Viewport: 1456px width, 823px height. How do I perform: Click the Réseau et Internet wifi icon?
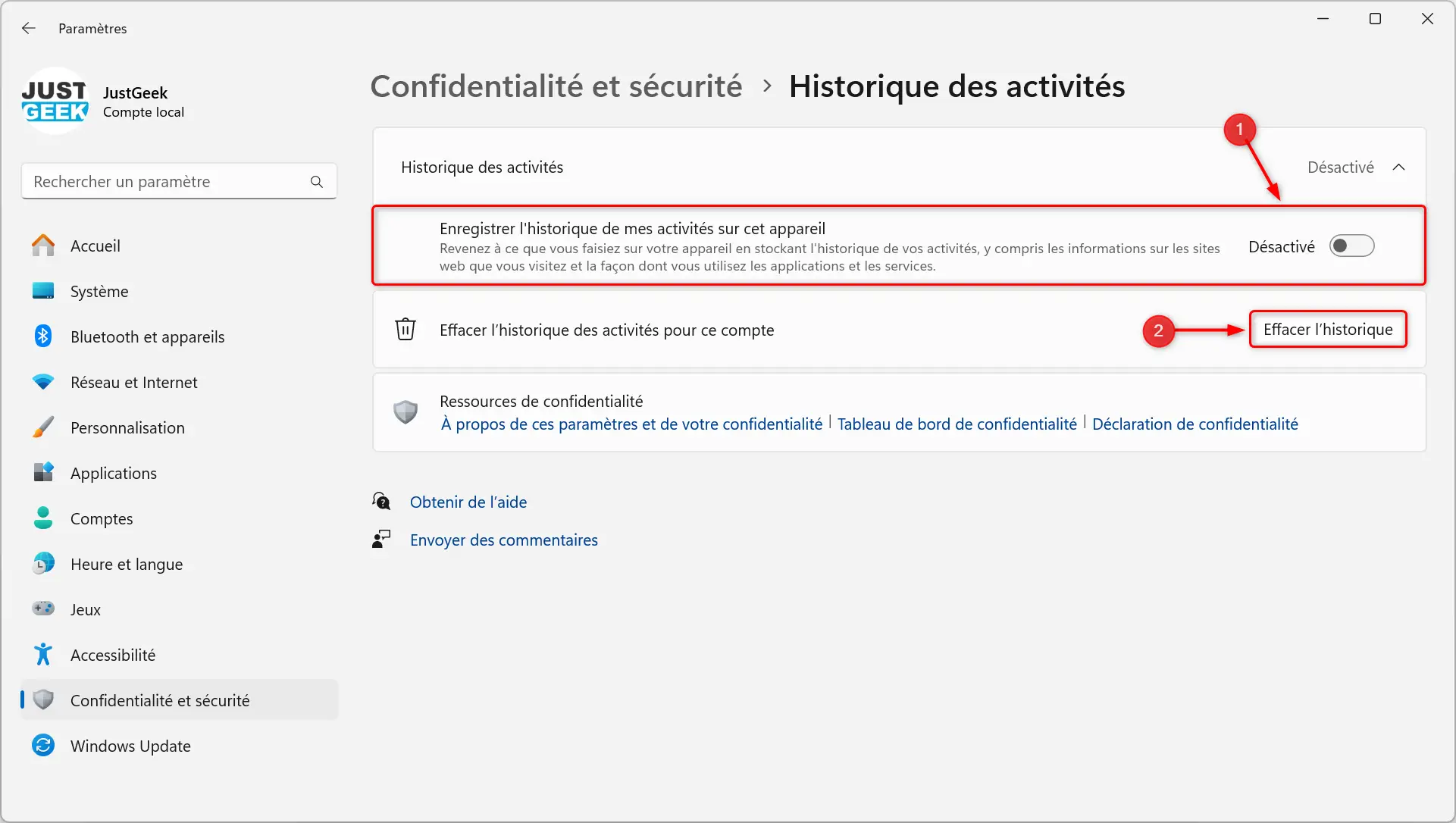point(43,382)
